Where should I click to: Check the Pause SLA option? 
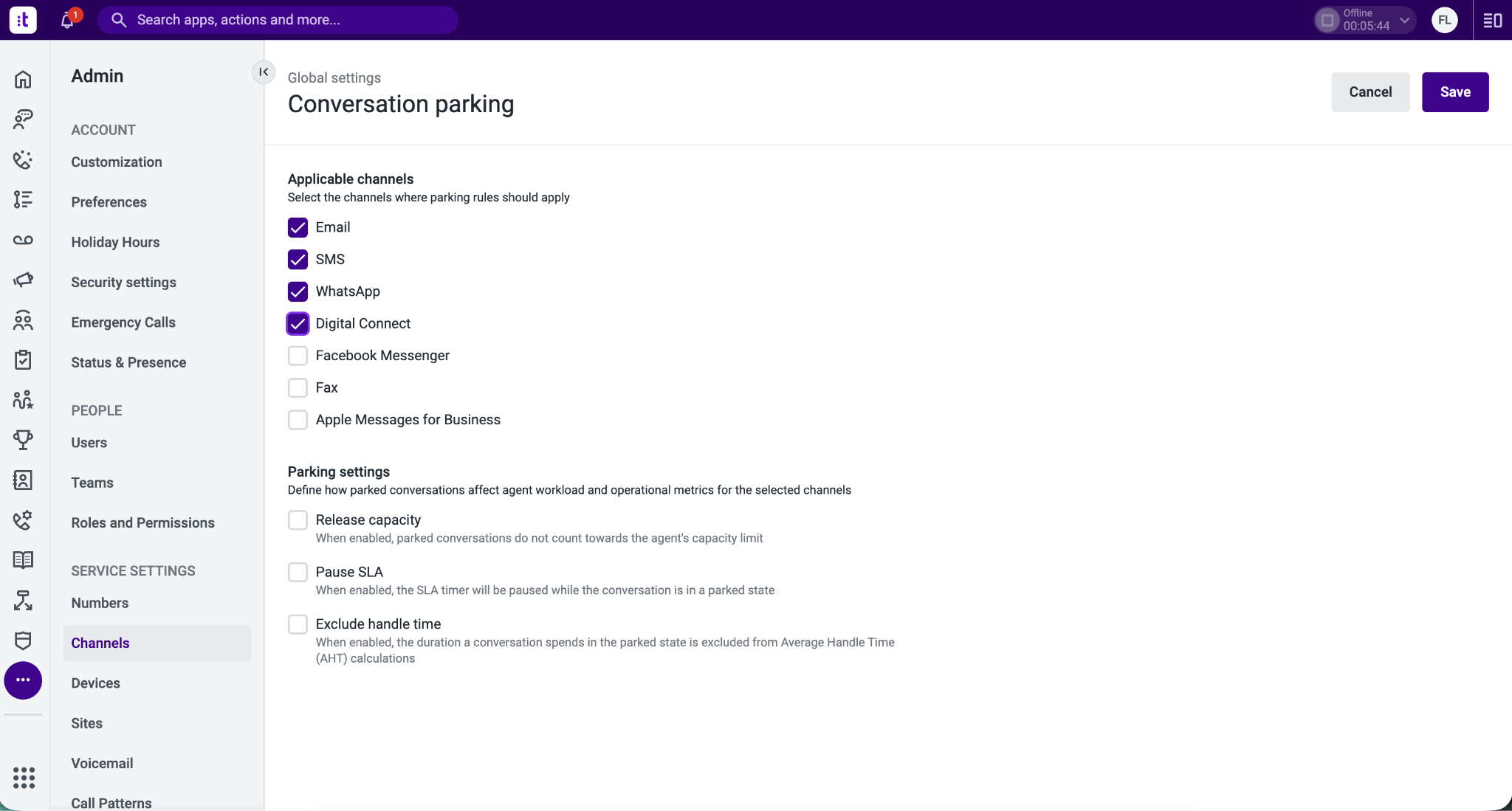(x=298, y=572)
